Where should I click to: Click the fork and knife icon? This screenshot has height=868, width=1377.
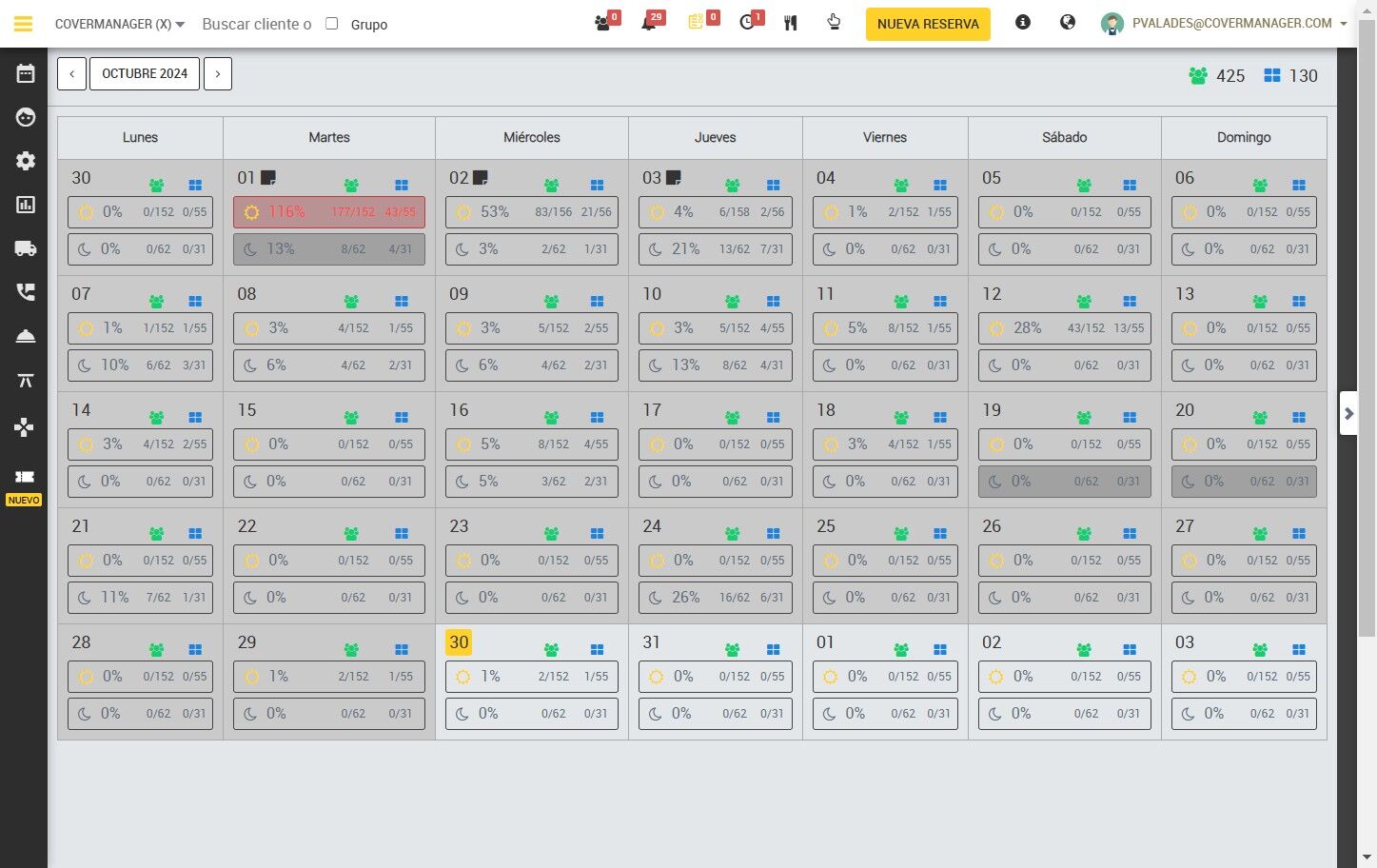coord(790,23)
